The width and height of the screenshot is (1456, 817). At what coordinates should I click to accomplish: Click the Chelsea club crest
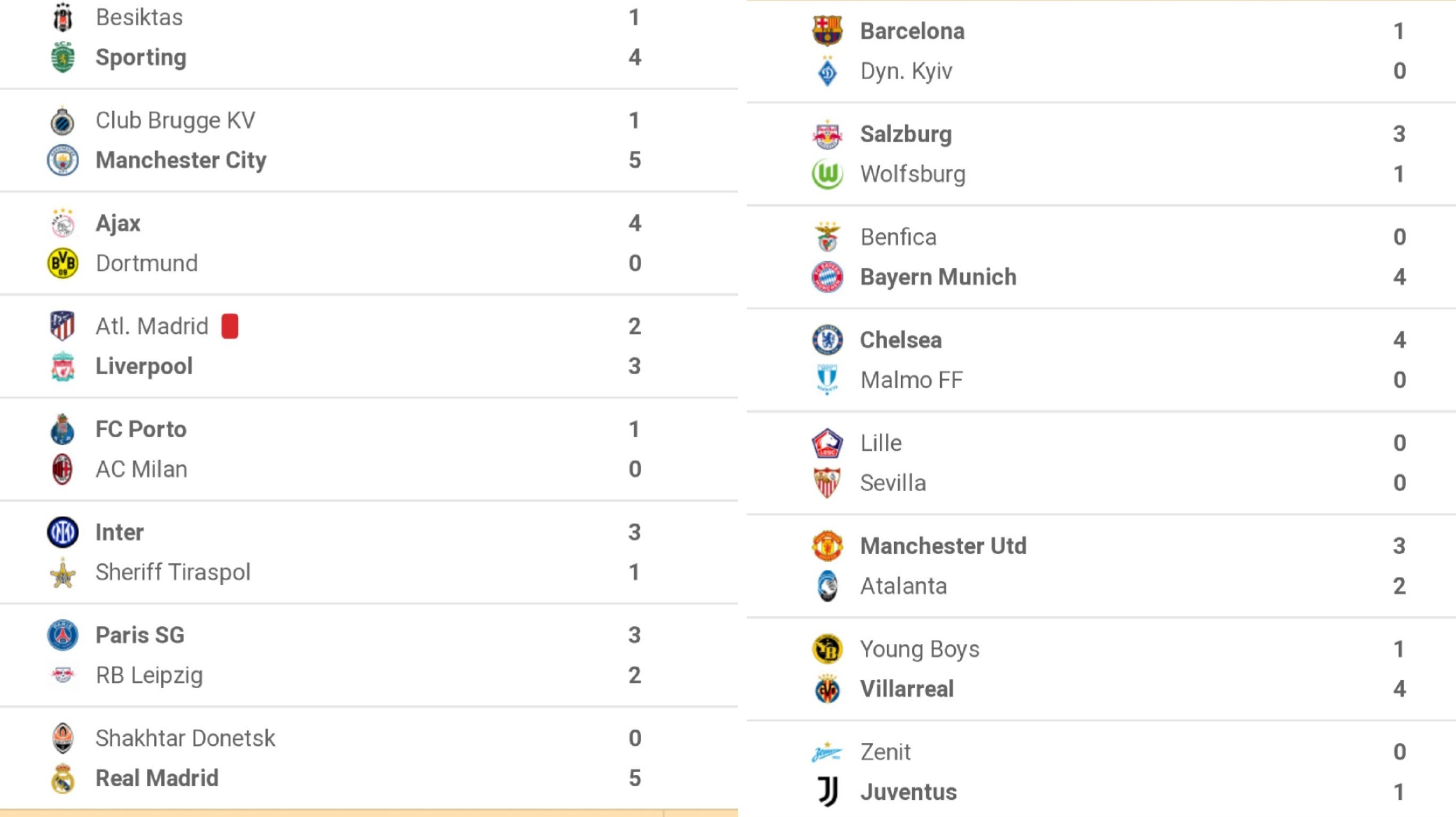(827, 340)
